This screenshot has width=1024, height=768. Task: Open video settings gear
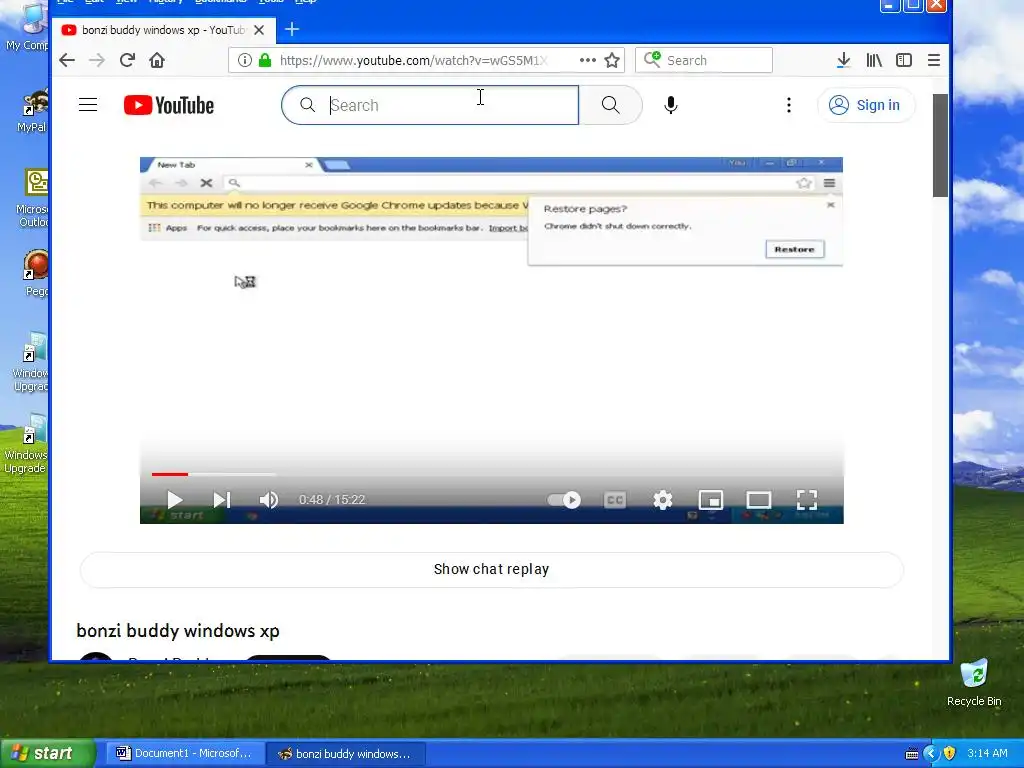pyautogui.click(x=663, y=500)
